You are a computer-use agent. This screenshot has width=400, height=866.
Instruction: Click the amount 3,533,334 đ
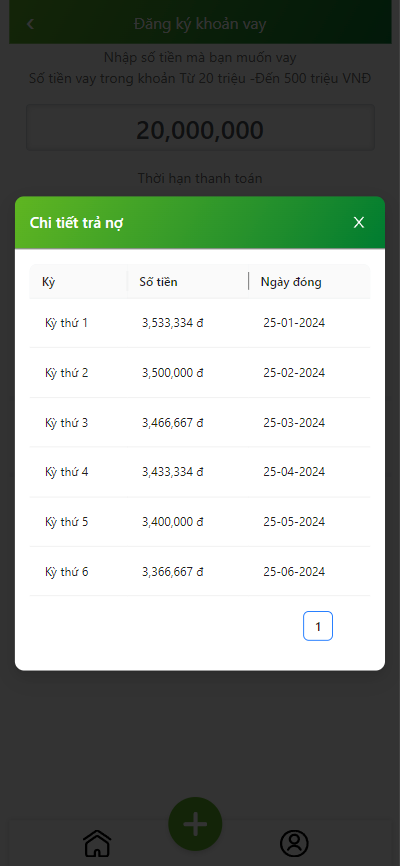click(x=173, y=323)
